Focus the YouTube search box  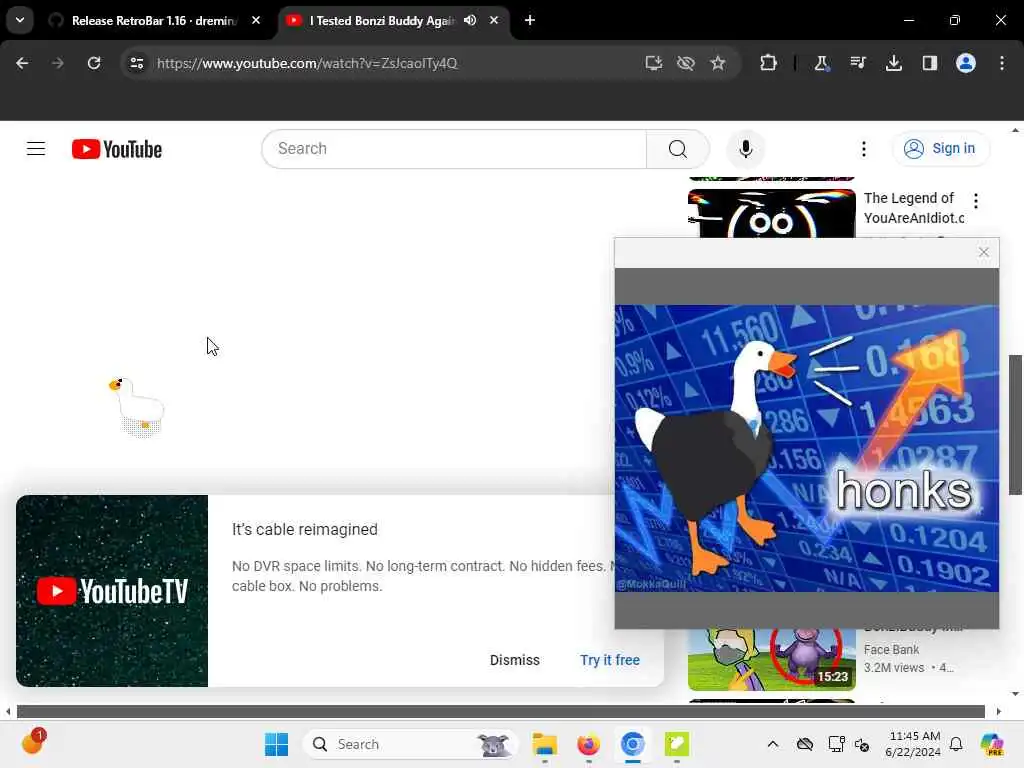tap(454, 149)
